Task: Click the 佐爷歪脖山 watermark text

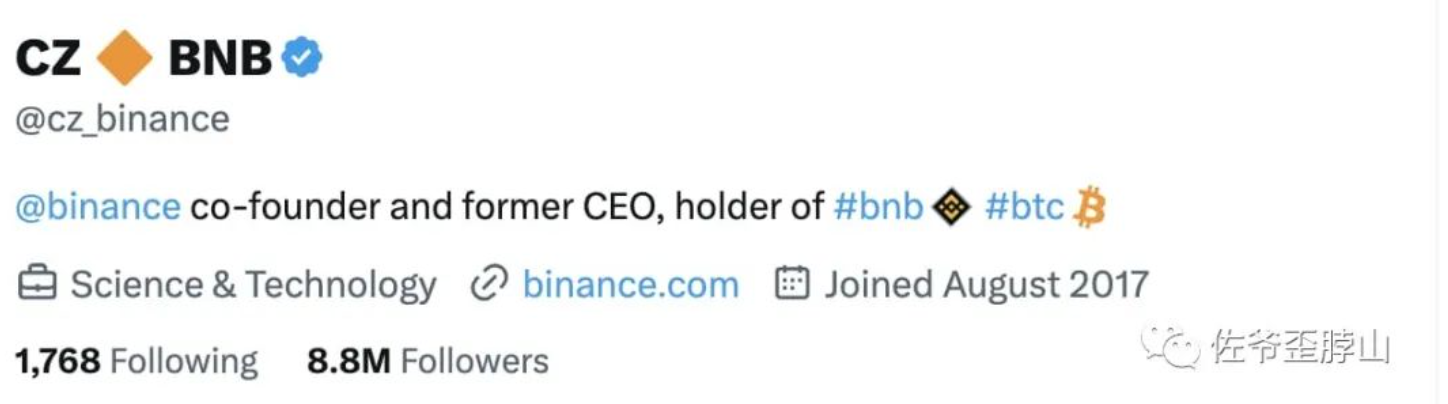Action: tap(1300, 346)
